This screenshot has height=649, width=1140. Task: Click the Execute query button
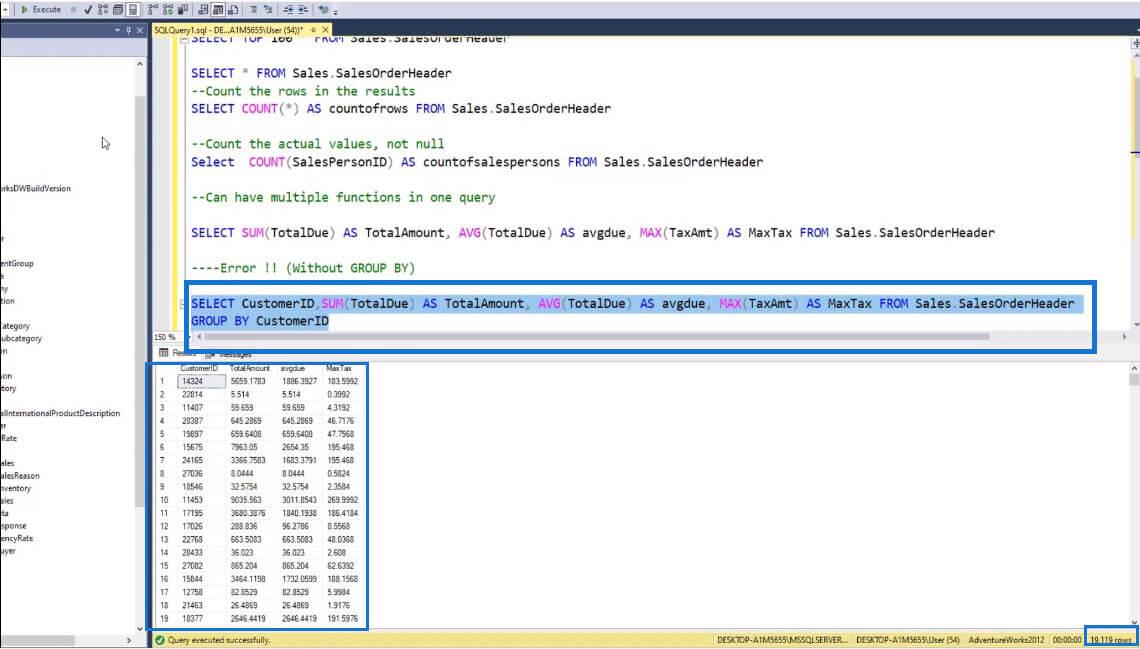pyautogui.click(x=41, y=9)
